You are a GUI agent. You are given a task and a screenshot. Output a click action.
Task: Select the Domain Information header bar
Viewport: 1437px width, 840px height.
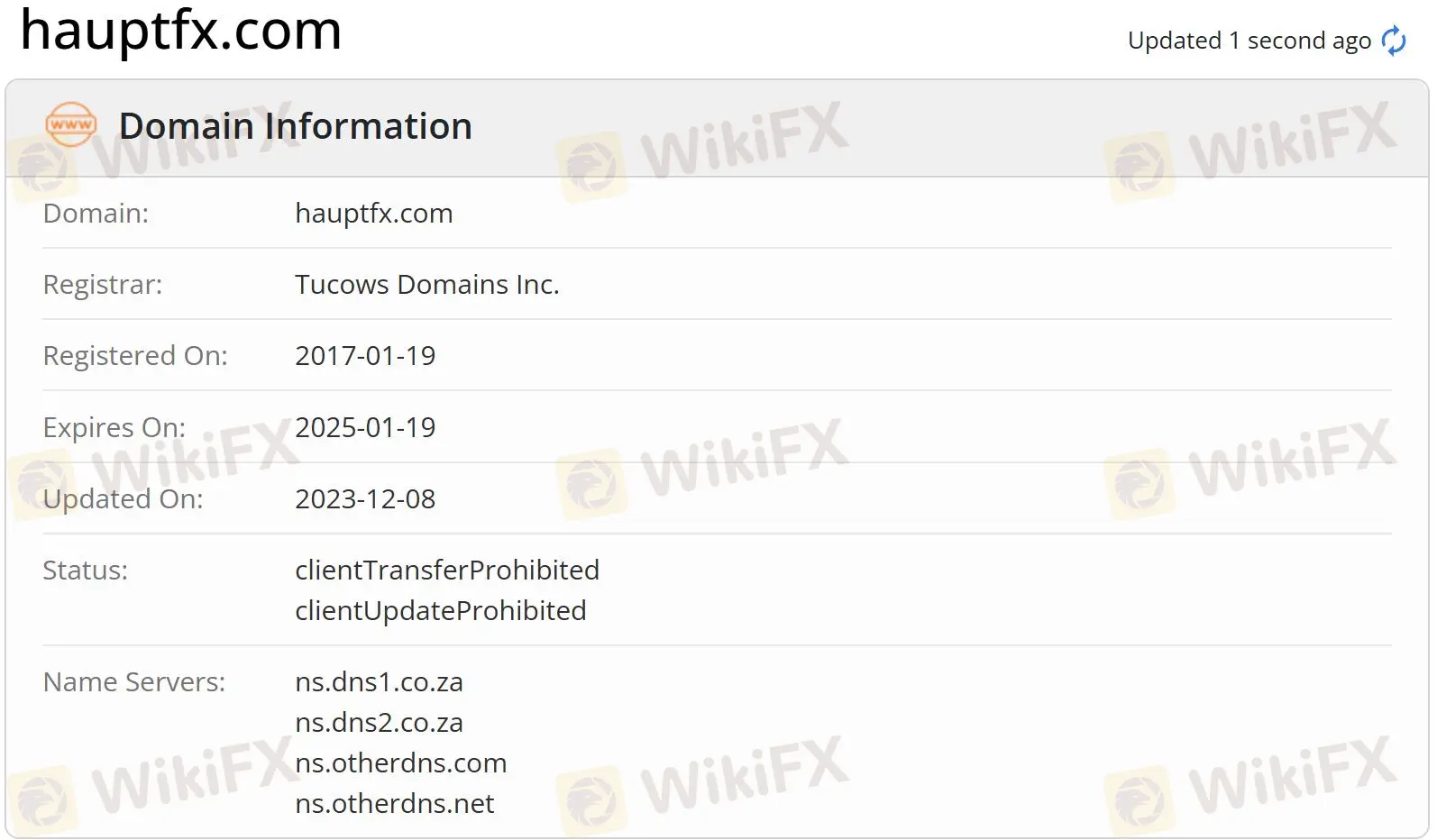(x=295, y=125)
